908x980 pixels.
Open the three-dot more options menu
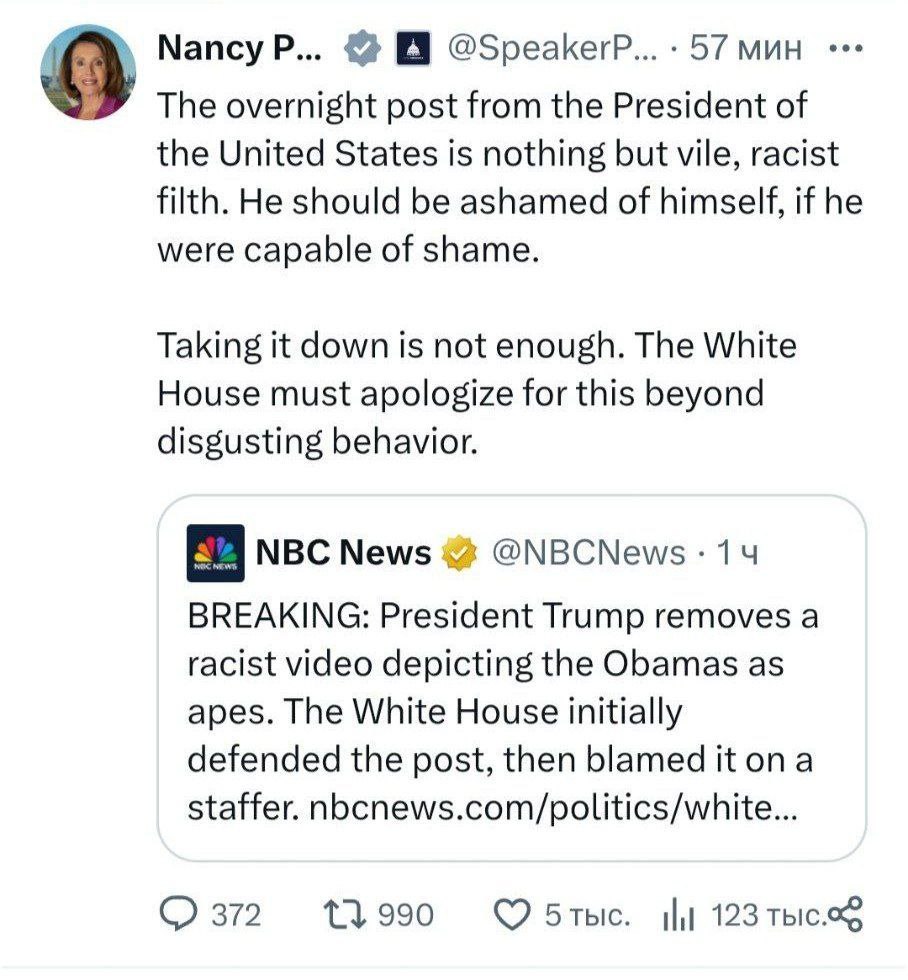pyautogui.click(x=844, y=47)
